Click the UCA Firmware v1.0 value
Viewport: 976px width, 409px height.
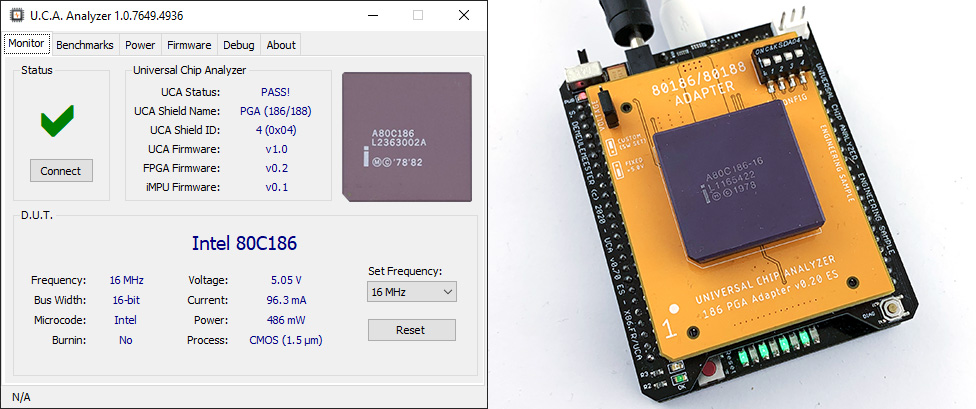click(276, 149)
